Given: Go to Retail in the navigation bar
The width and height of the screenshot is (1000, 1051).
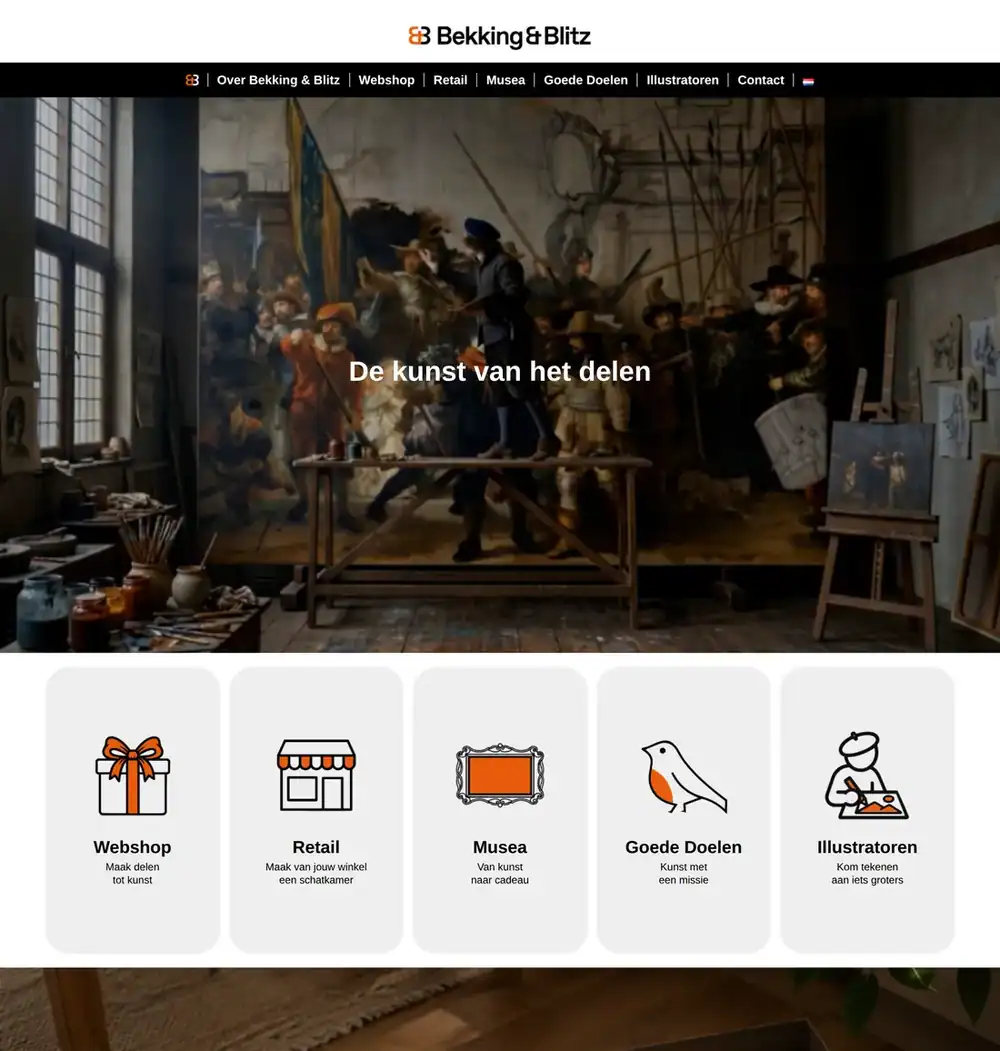Looking at the screenshot, I should (x=450, y=80).
